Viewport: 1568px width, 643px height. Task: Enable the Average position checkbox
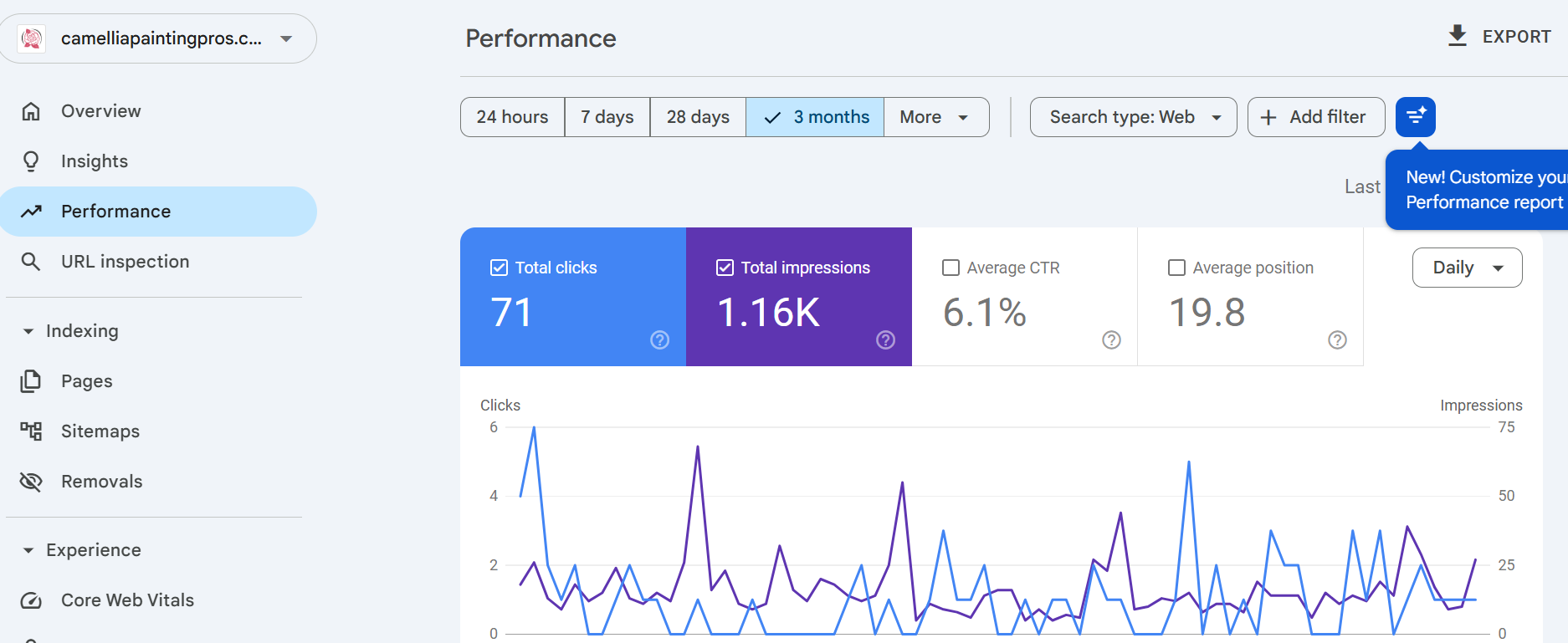point(1176,268)
